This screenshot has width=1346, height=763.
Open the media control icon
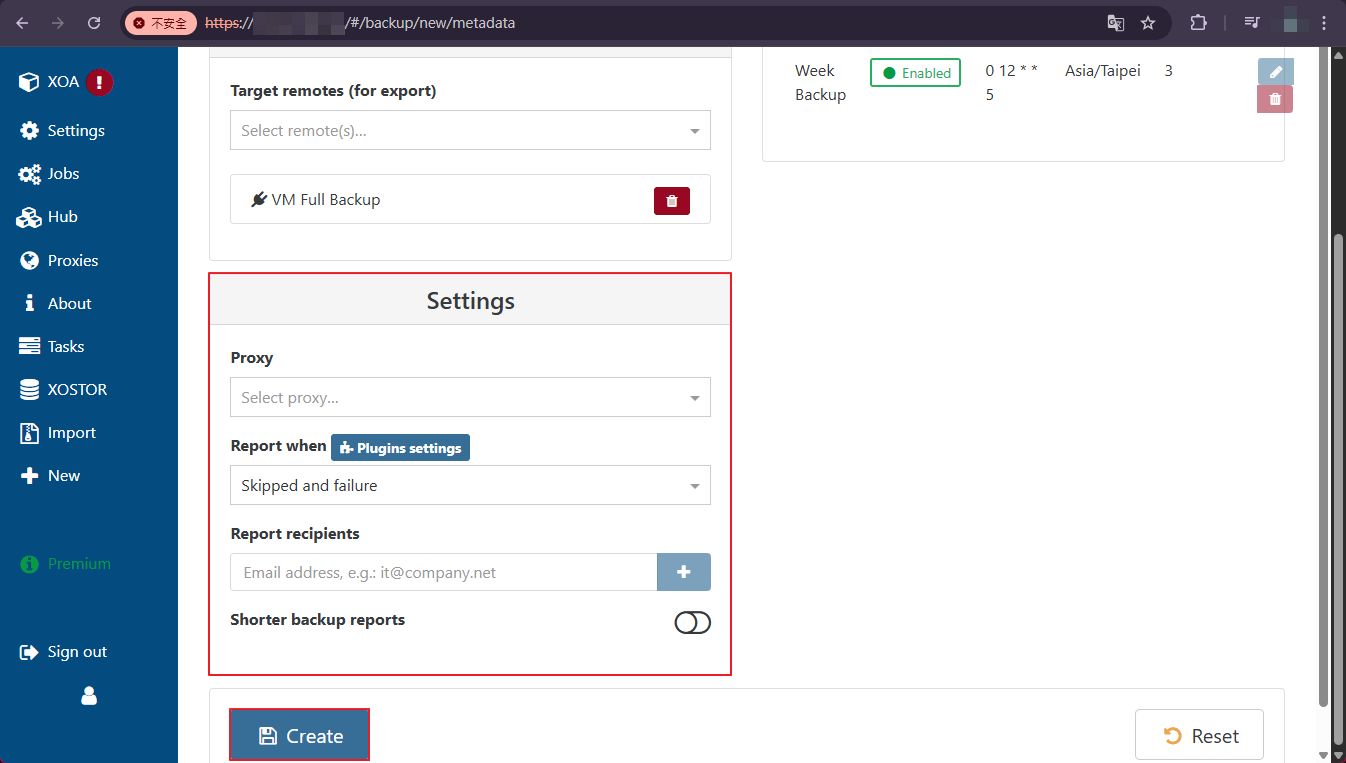1251,22
